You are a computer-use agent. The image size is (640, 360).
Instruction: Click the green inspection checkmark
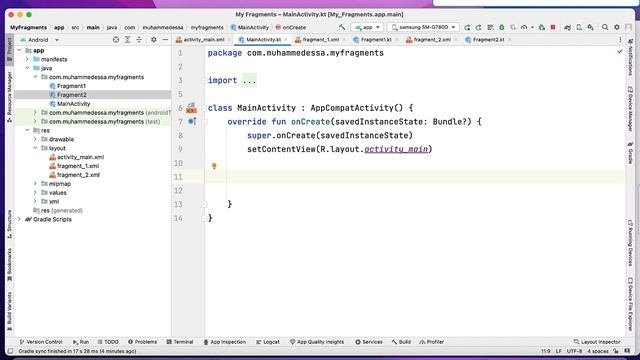point(620,51)
